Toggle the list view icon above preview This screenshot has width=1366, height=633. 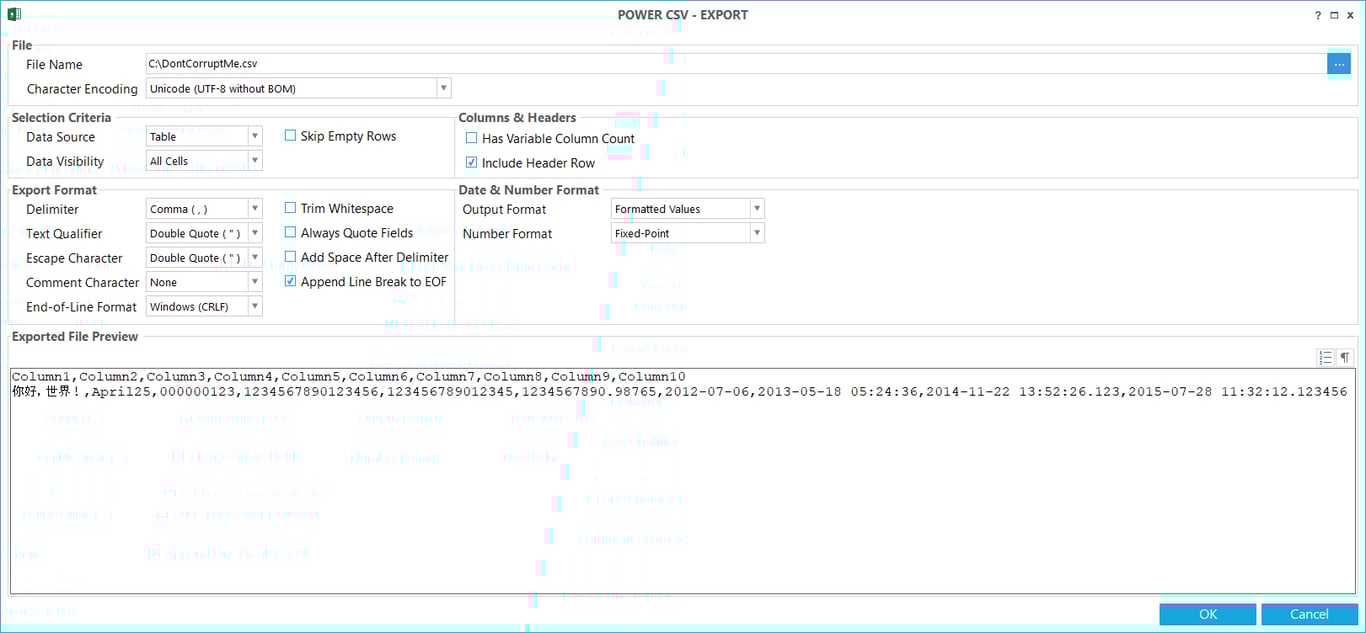click(x=1326, y=357)
